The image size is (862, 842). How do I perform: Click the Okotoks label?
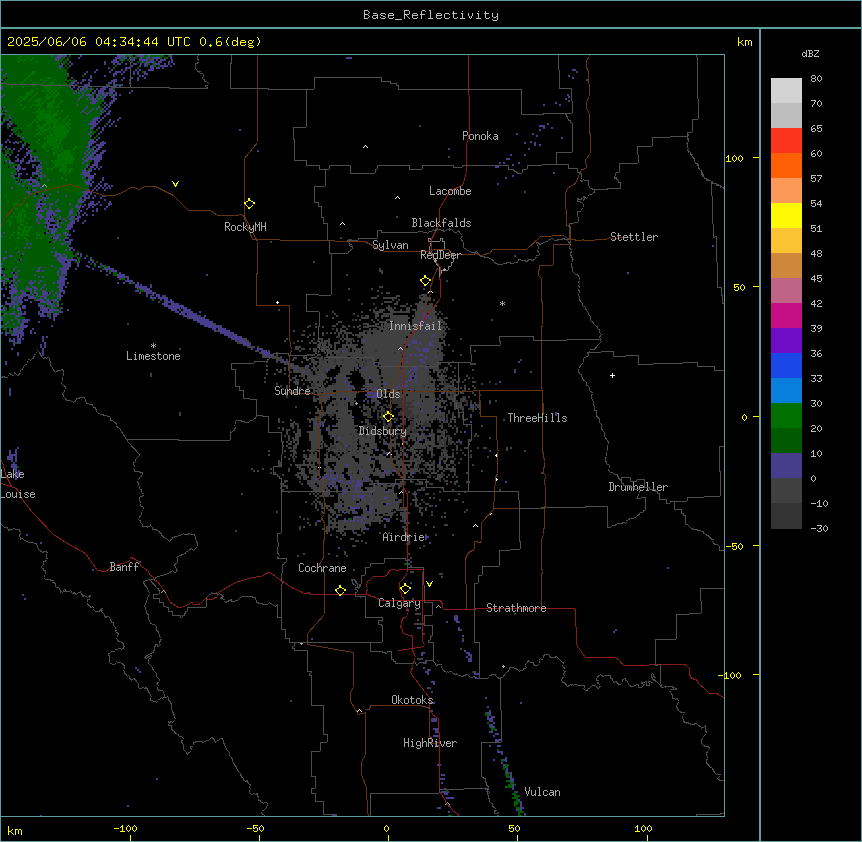pyautogui.click(x=412, y=700)
